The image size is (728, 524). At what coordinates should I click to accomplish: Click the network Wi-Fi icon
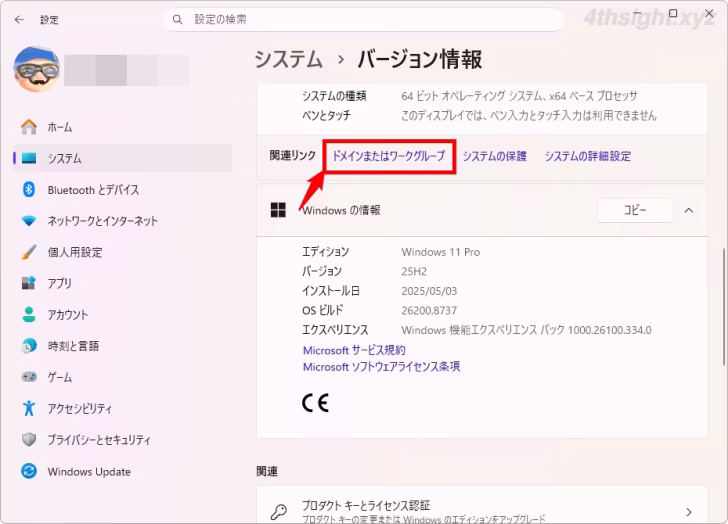coord(29,221)
